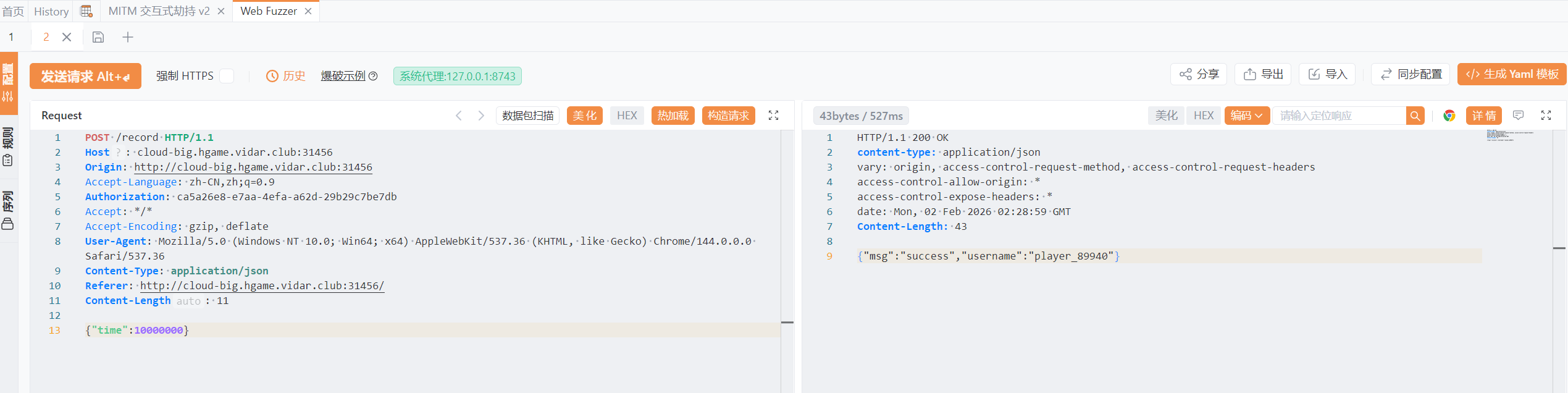Click the search icon in response locator
The width and height of the screenshot is (1568, 393).
pyautogui.click(x=1415, y=116)
